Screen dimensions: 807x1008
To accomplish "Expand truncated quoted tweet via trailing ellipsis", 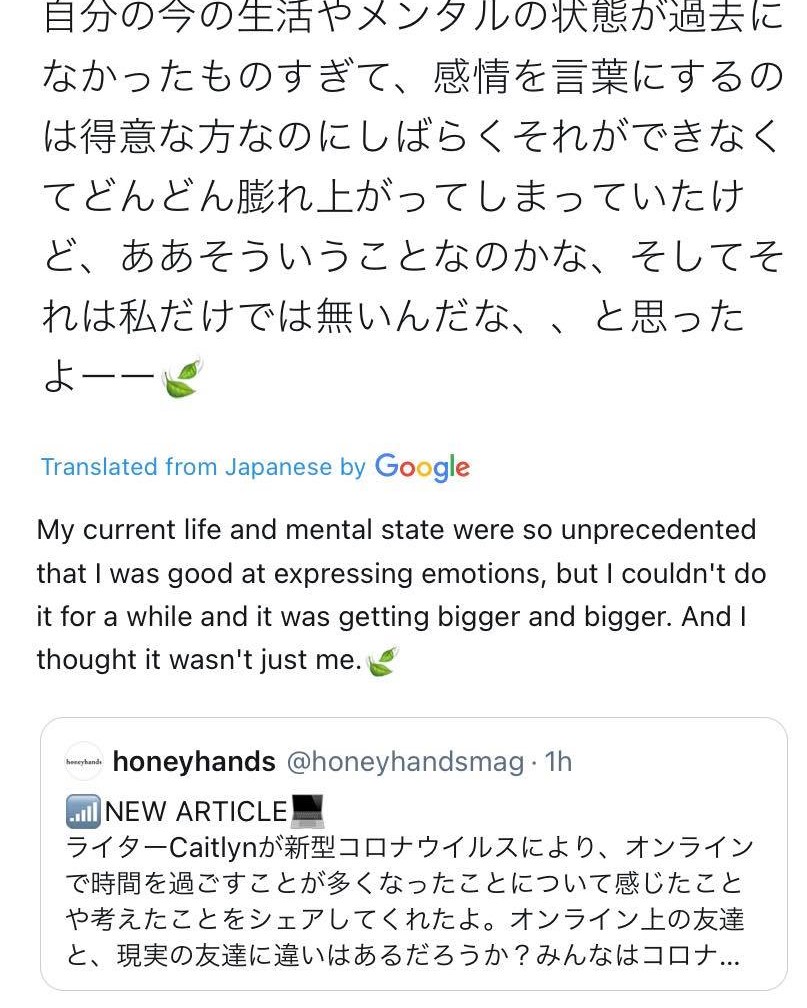I will pyautogui.click(x=731, y=957).
